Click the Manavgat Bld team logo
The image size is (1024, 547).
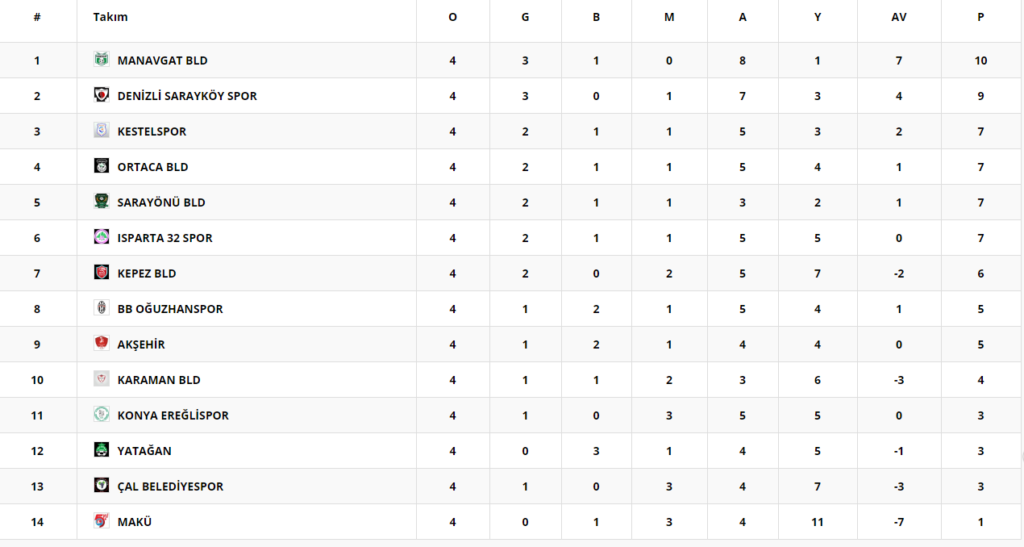tap(101, 59)
